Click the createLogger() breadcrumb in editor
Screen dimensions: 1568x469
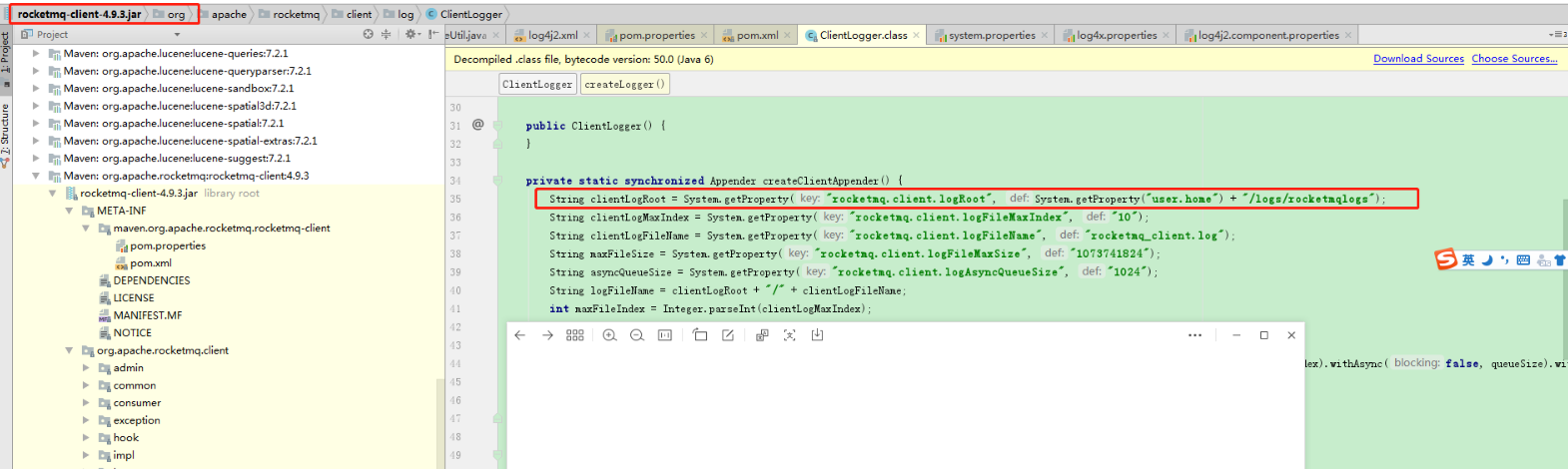624,85
